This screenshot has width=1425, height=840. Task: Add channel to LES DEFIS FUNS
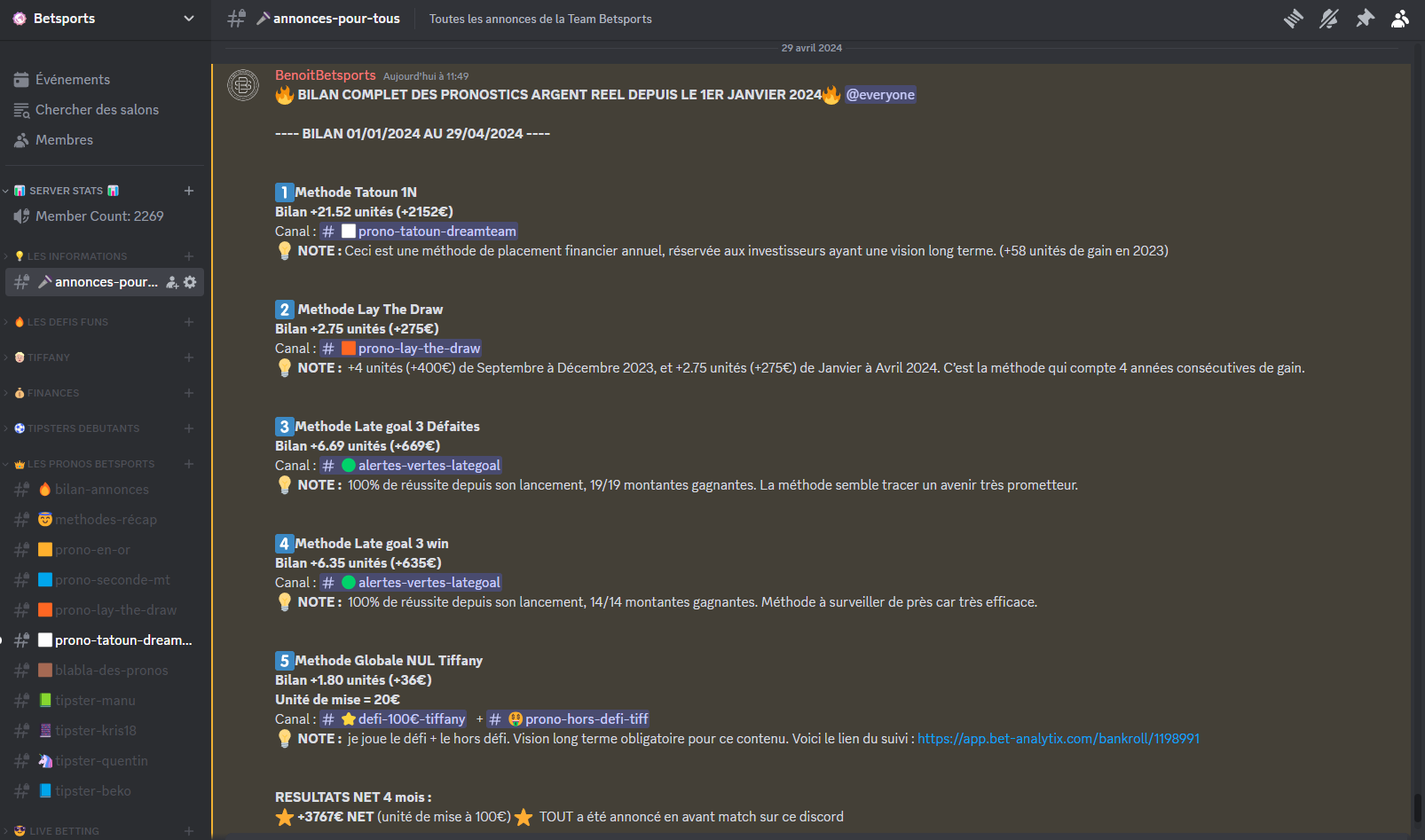tap(188, 322)
